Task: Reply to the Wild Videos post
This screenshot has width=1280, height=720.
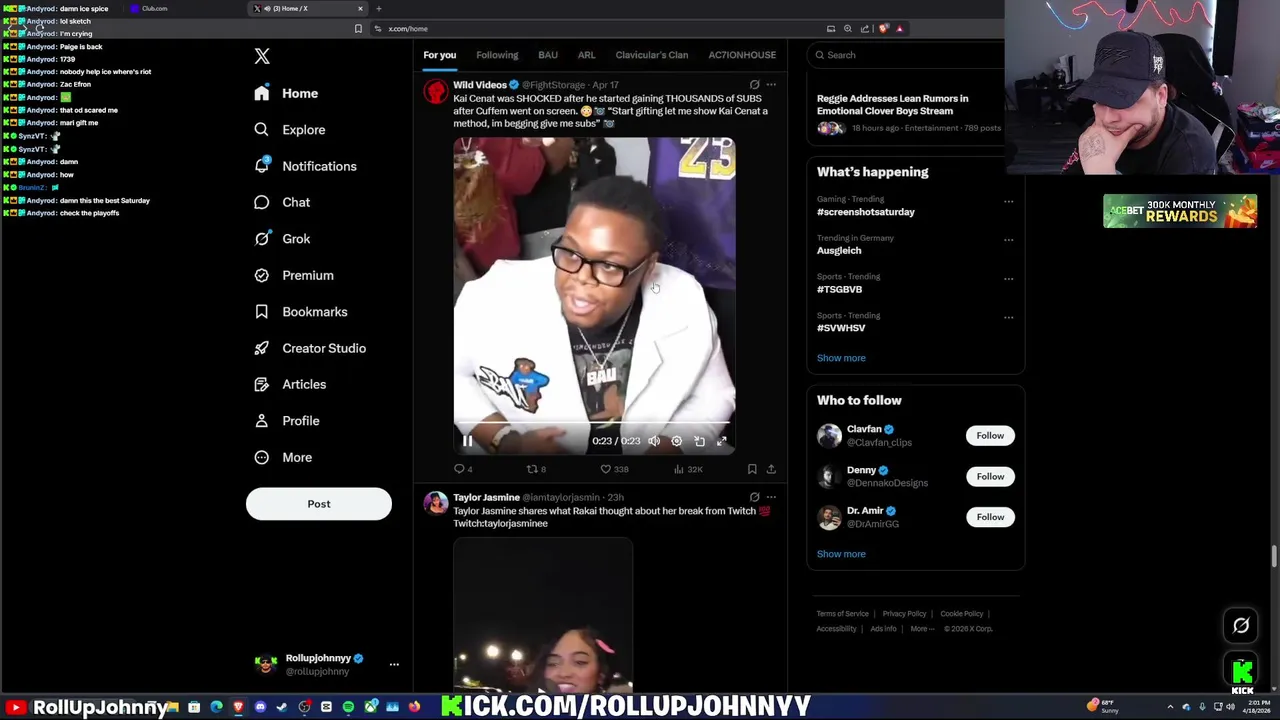Action: 463,469
